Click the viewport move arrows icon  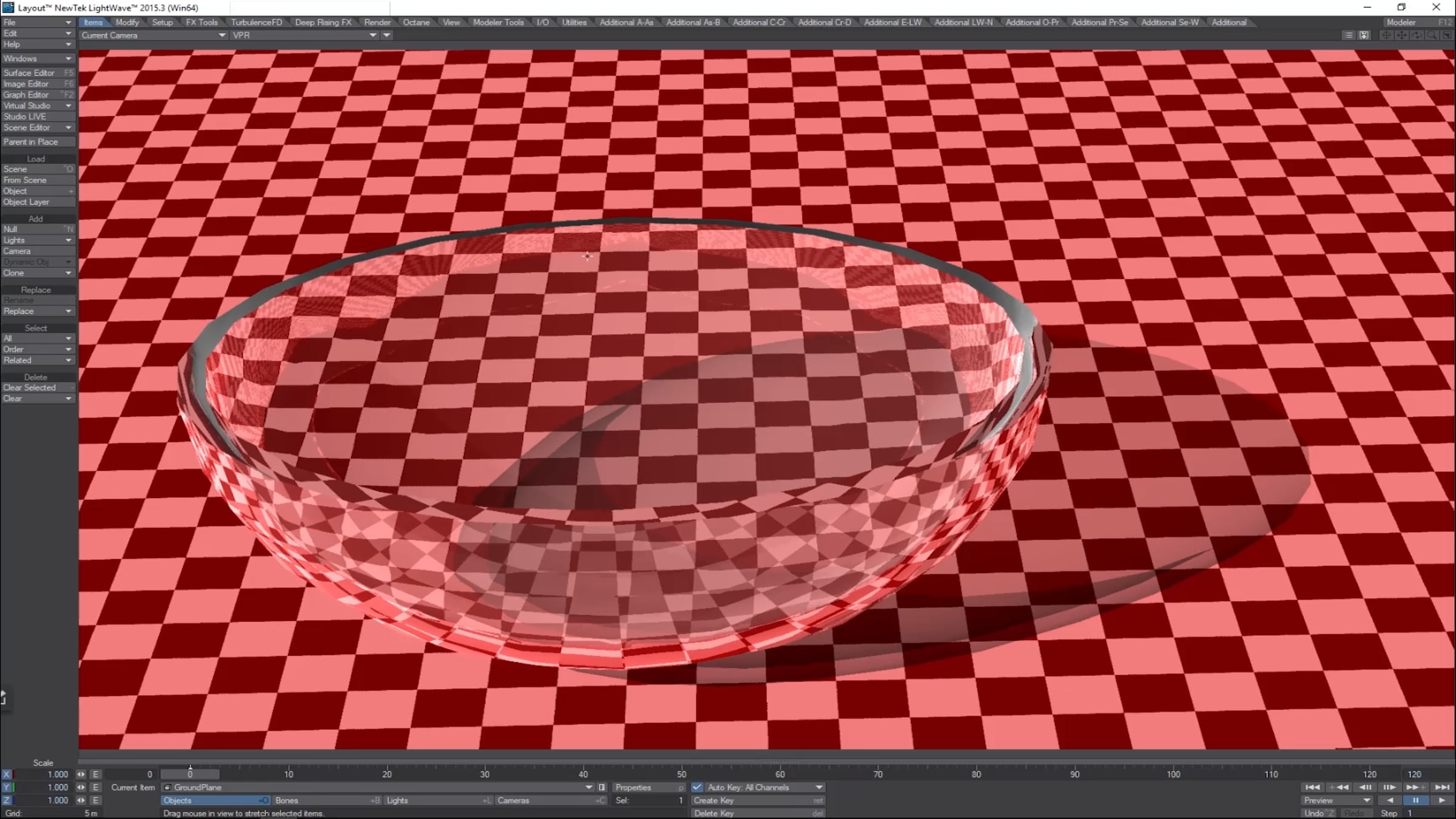[1401, 35]
